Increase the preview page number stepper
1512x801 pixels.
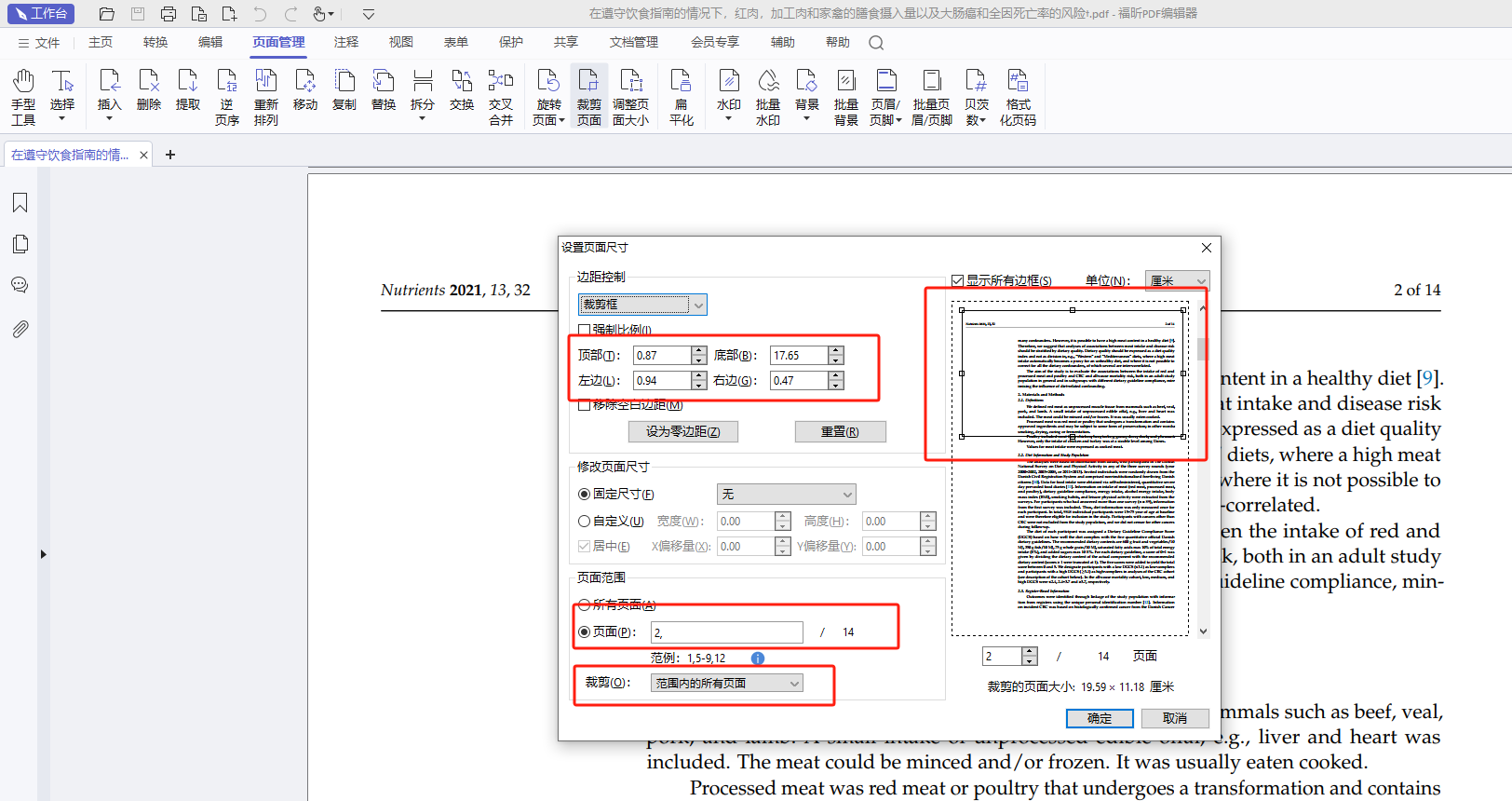tap(1030, 652)
